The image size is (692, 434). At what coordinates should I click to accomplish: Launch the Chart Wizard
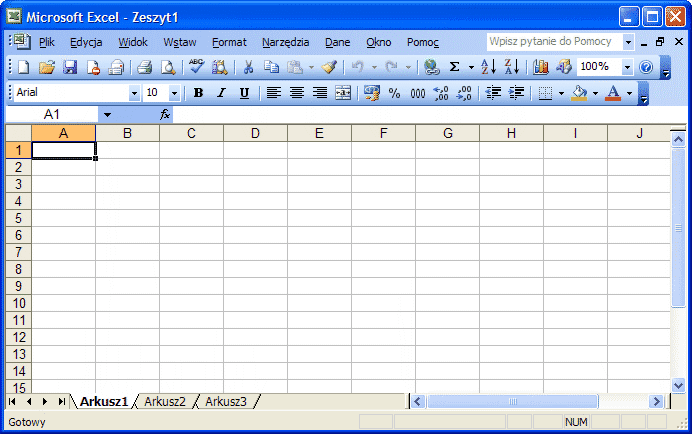(541, 67)
